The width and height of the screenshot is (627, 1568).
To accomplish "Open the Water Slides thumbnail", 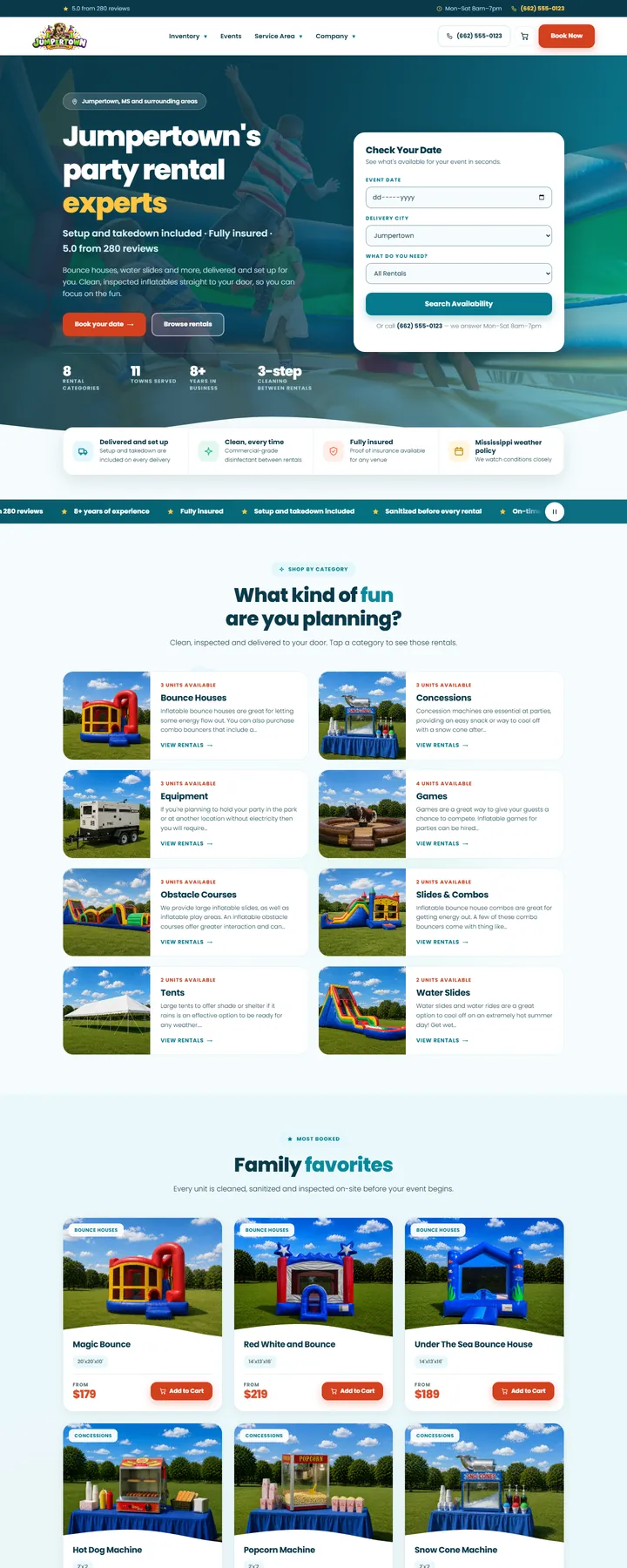I will pyautogui.click(x=362, y=1010).
